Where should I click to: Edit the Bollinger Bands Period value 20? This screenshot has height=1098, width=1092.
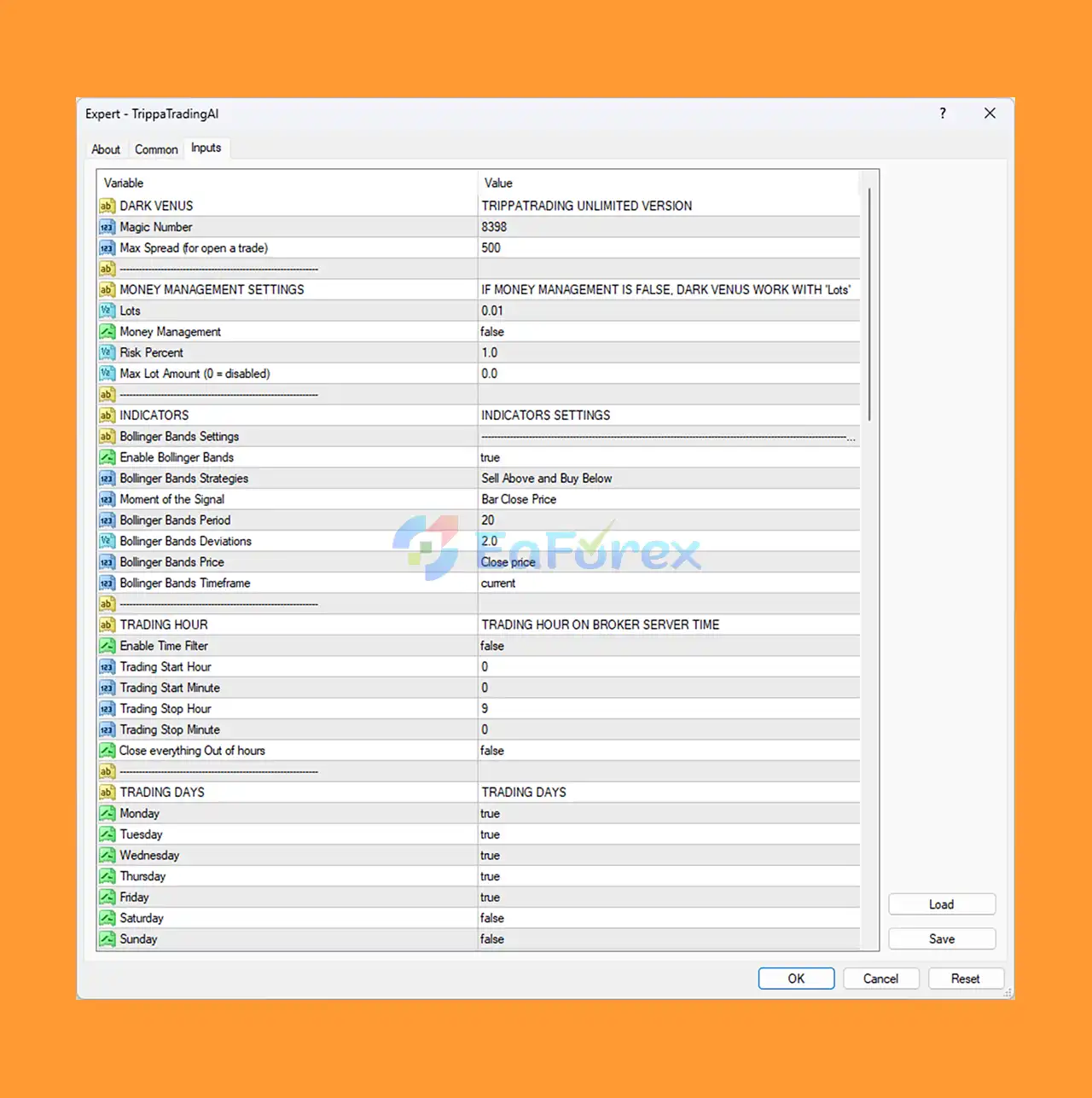tap(669, 520)
